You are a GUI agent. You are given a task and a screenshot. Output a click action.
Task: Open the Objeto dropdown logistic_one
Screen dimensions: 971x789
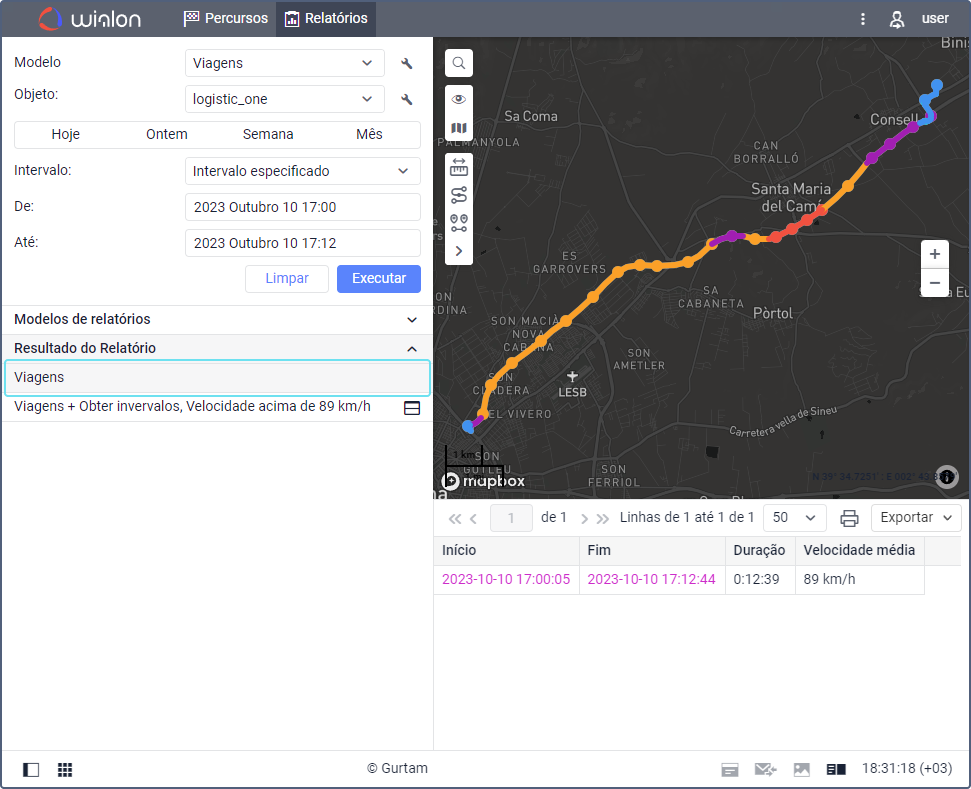pos(285,99)
